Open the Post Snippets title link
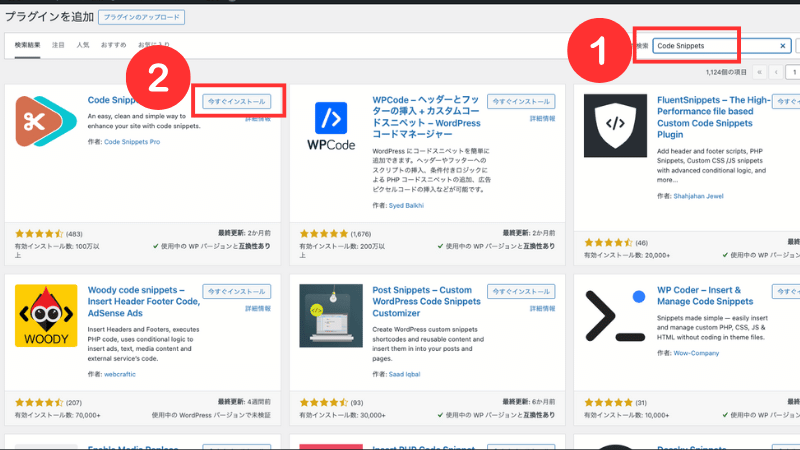 pos(427,302)
